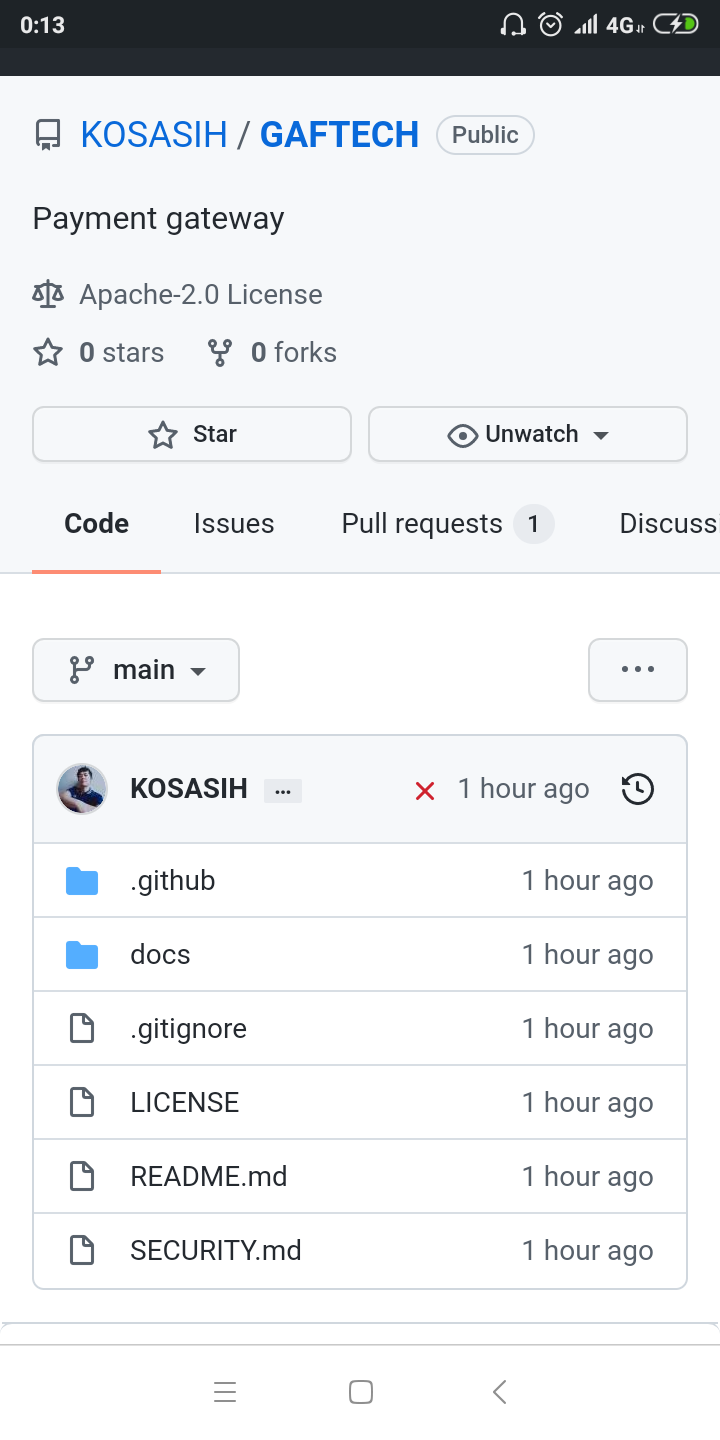
Task: Open the Unwatch notifications dropdown
Action: (528, 434)
